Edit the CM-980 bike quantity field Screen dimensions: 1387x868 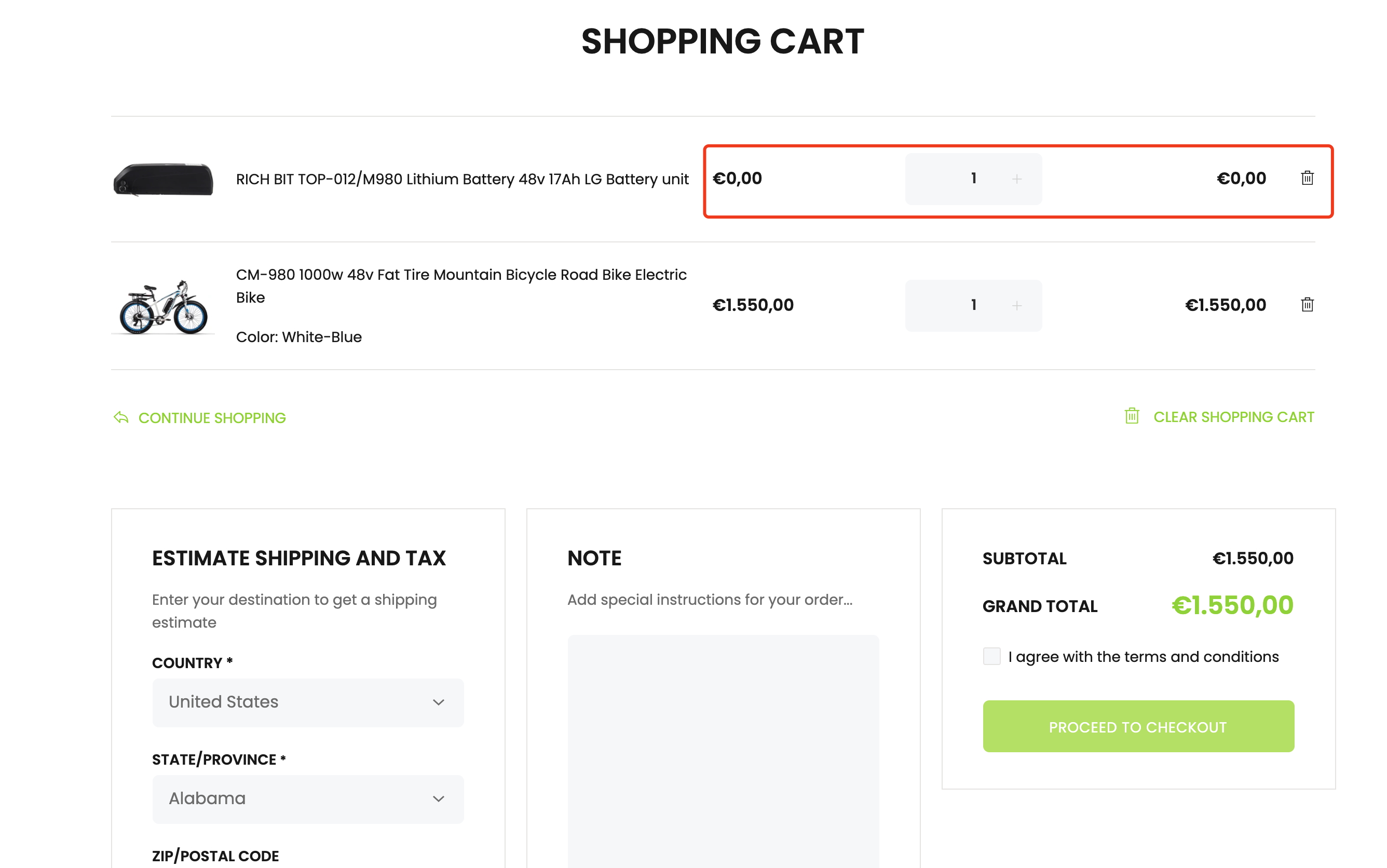tap(973, 305)
